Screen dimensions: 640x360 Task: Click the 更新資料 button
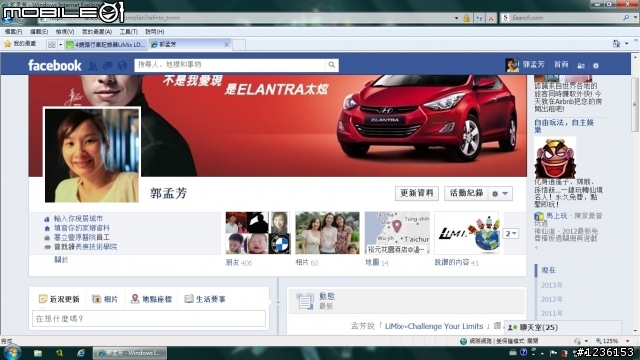click(417, 193)
